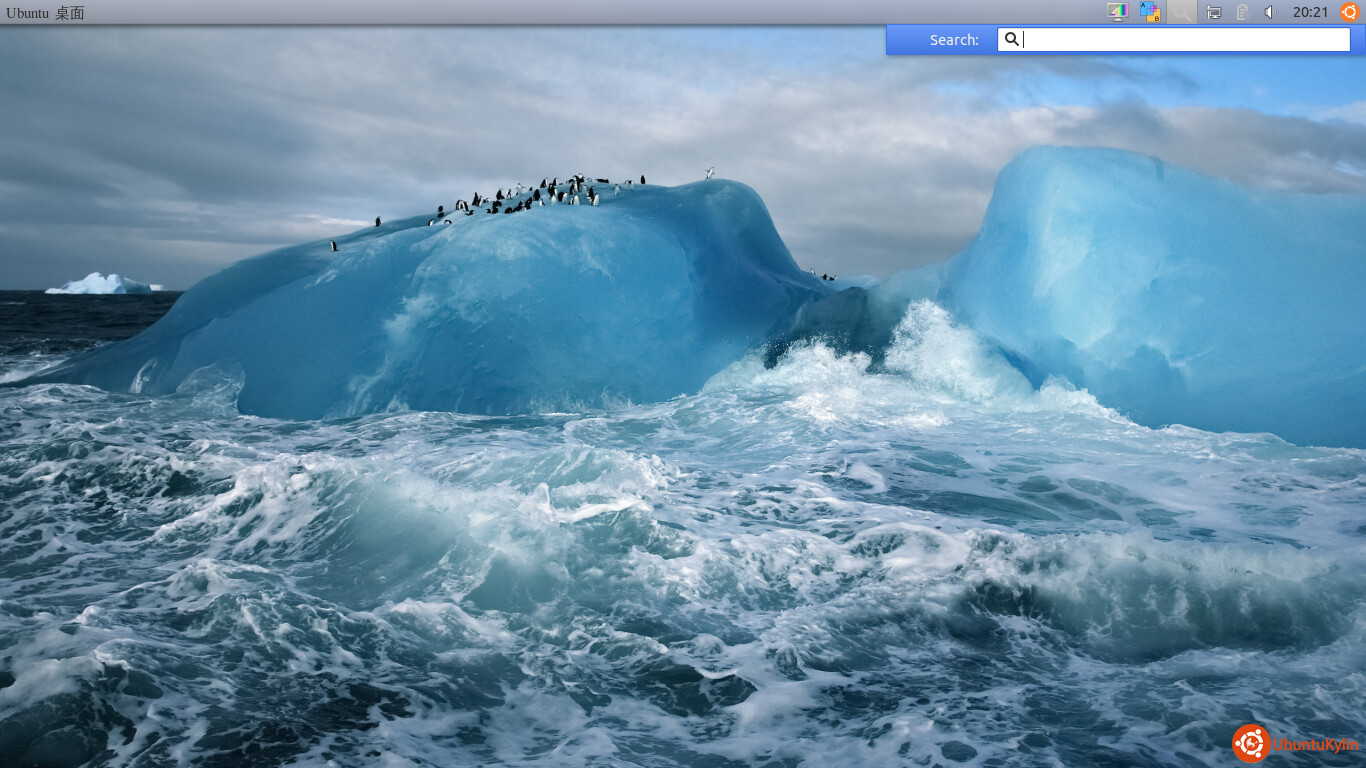This screenshot has width=1366, height=768.
Task: Open the 20:21 clock menu
Action: (1310, 12)
